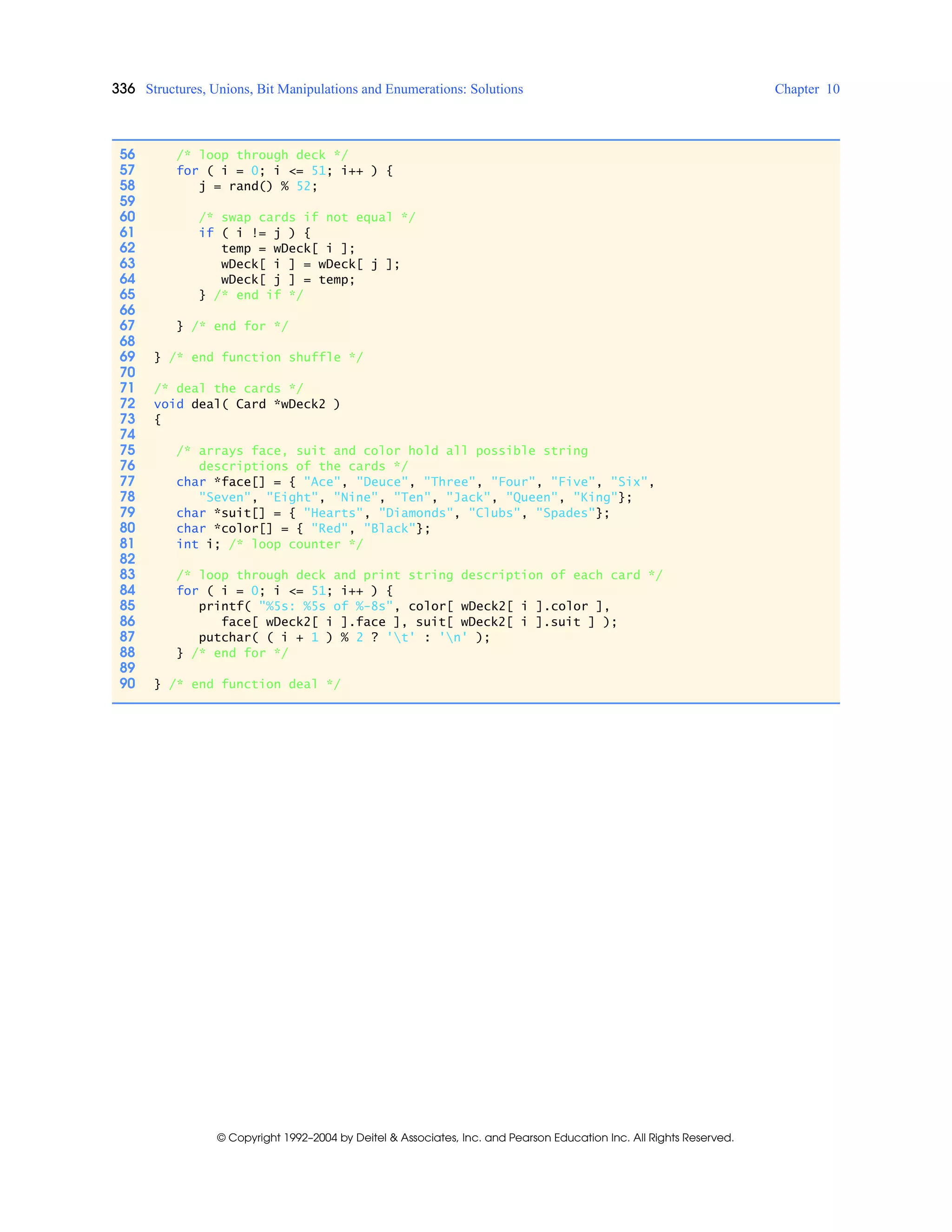Click the 'if' keyword on line 61
Image resolution: width=952 pixels, height=1232 pixels.
[206, 233]
